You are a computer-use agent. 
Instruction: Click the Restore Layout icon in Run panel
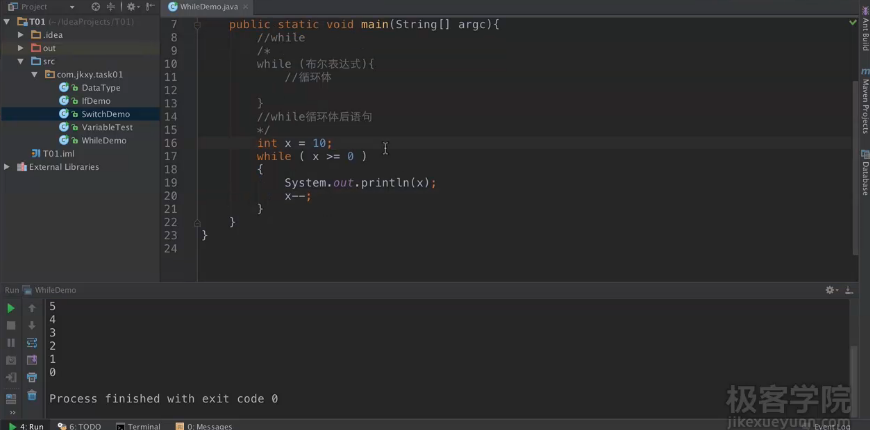(x=11, y=398)
